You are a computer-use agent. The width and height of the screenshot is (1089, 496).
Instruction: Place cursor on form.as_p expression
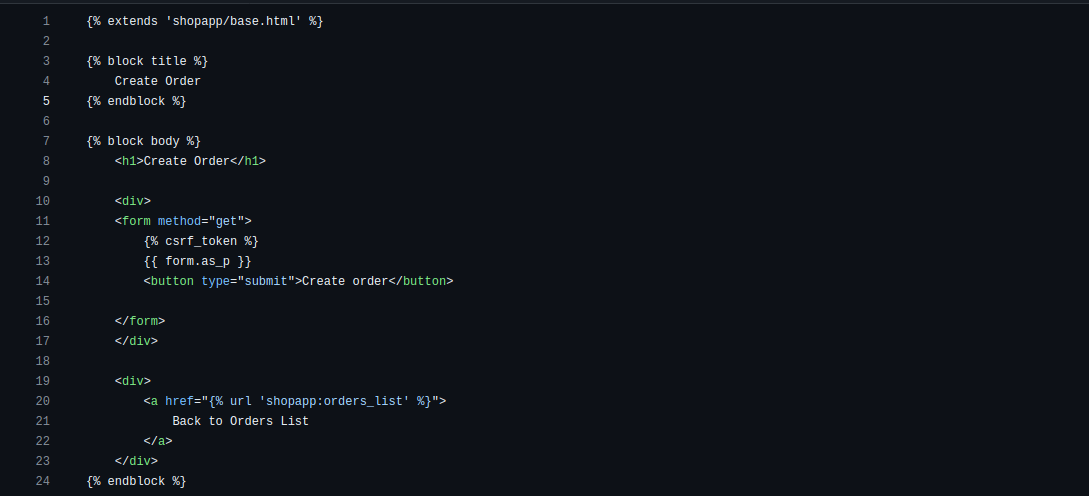(197, 261)
